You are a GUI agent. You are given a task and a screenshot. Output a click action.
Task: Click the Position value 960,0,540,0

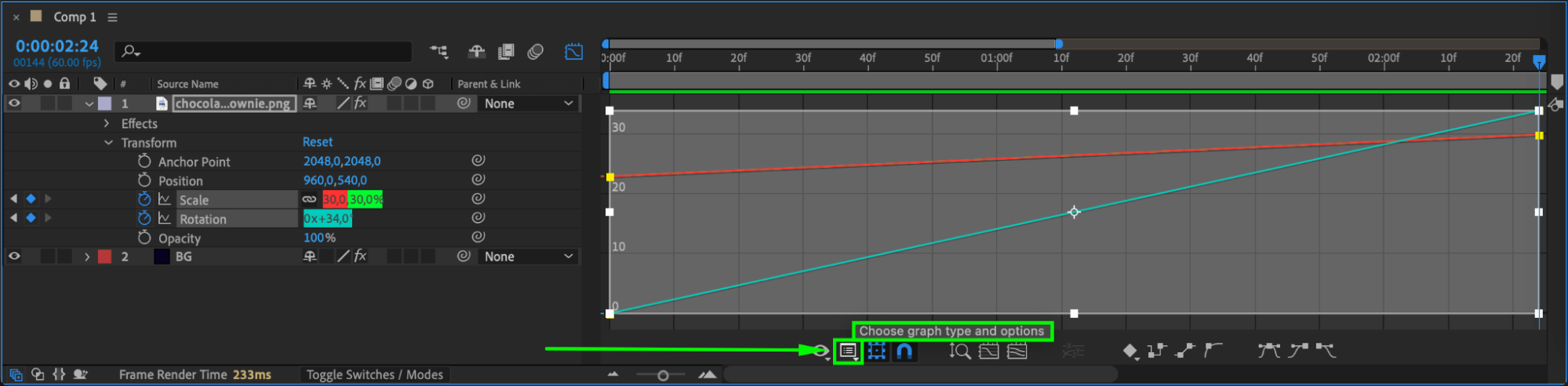tap(335, 180)
